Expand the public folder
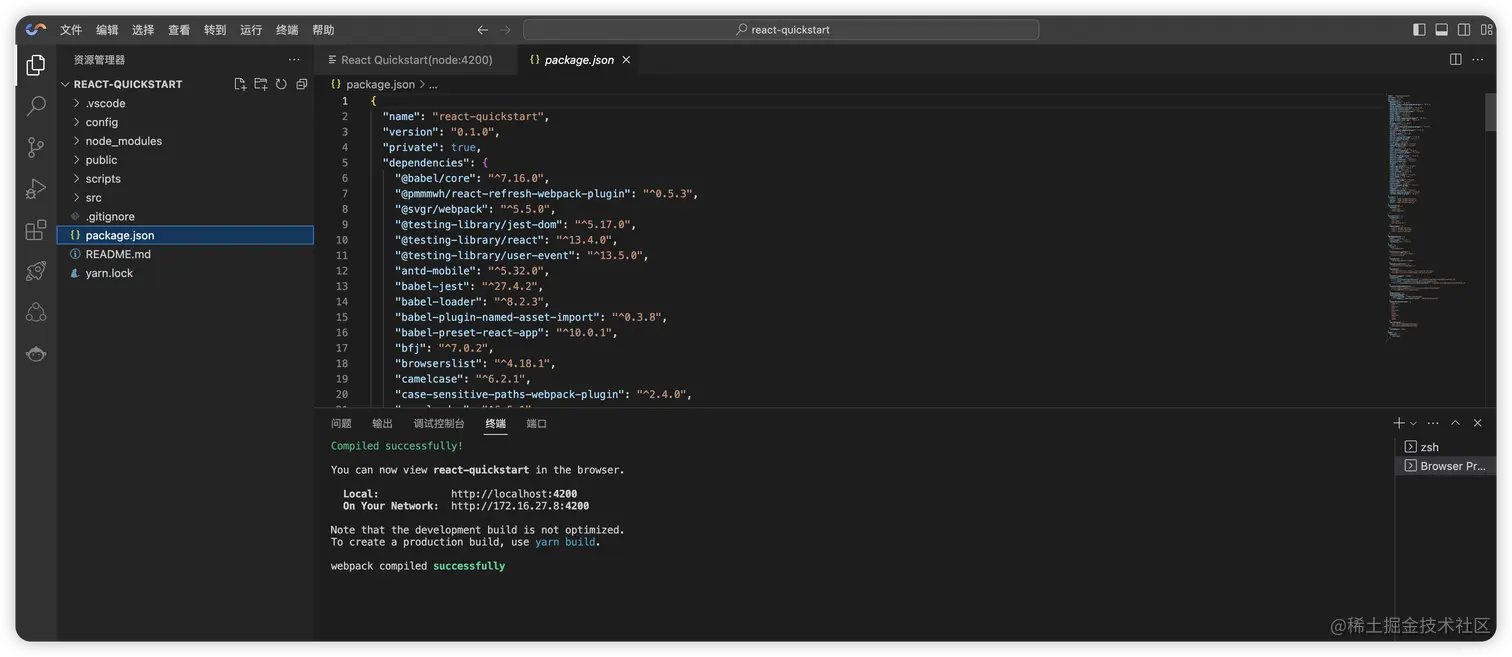Screen dimensions: 1512x657 click(x=185, y=160)
